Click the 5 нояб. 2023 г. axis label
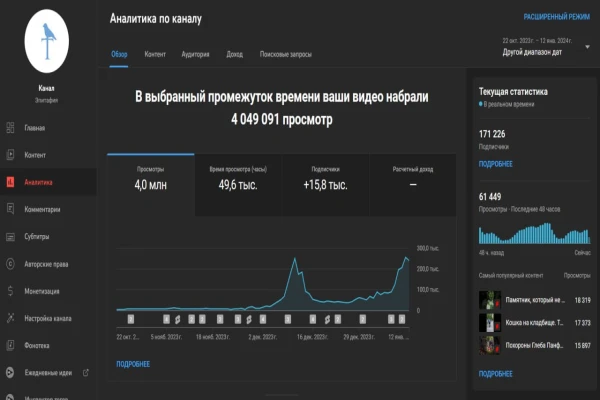The width and height of the screenshot is (600, 400). (166, 337)
